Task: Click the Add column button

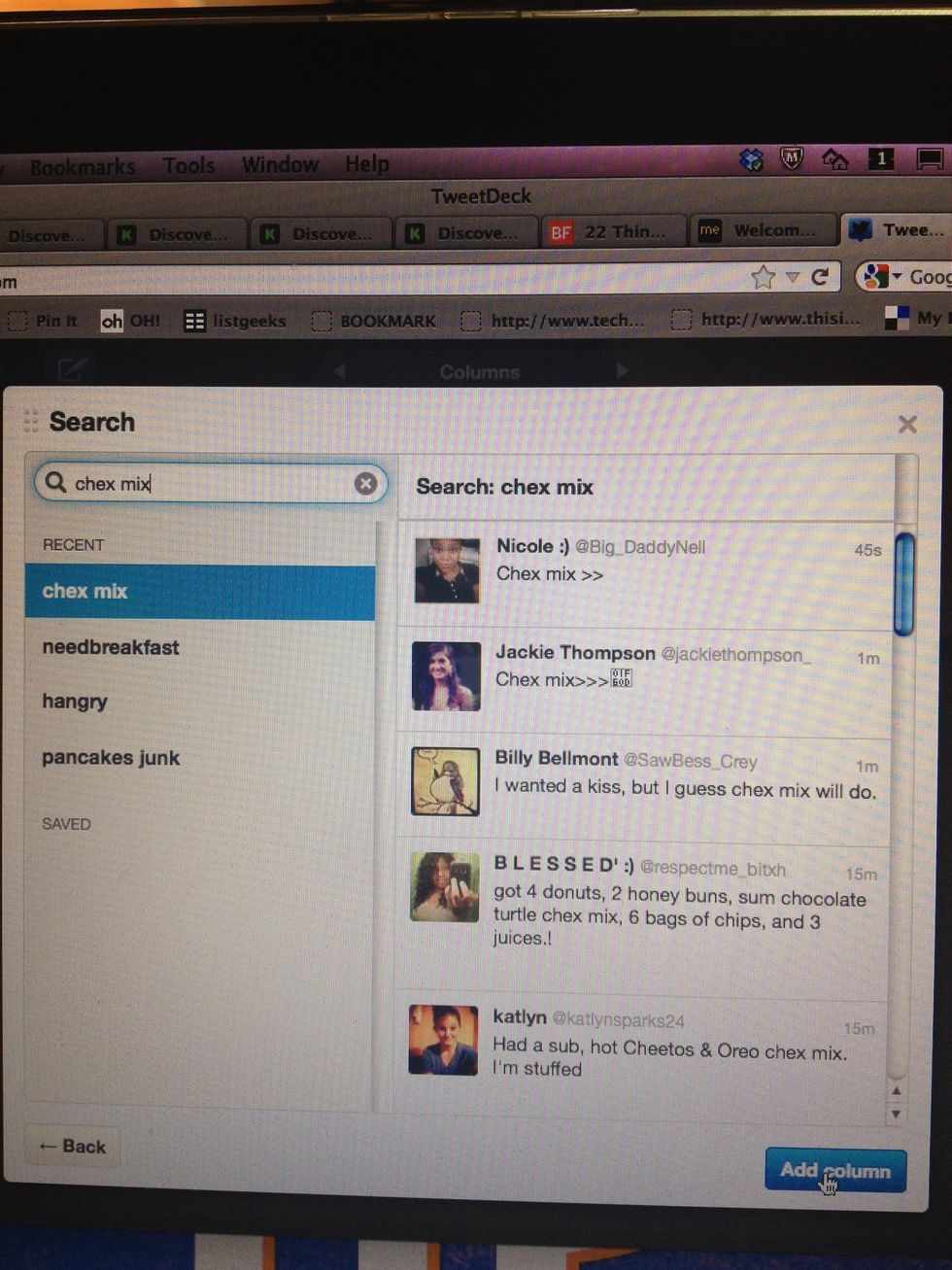Action: point(835,1170)
